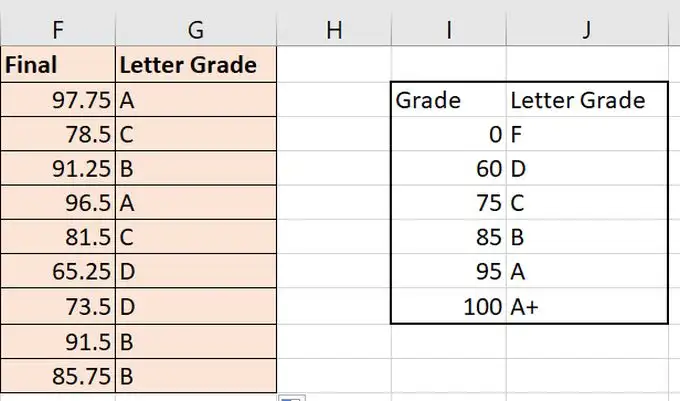Click the A+ letter grade cell
The width and height of the screenshot is (680, 401).
pos(587,306)
